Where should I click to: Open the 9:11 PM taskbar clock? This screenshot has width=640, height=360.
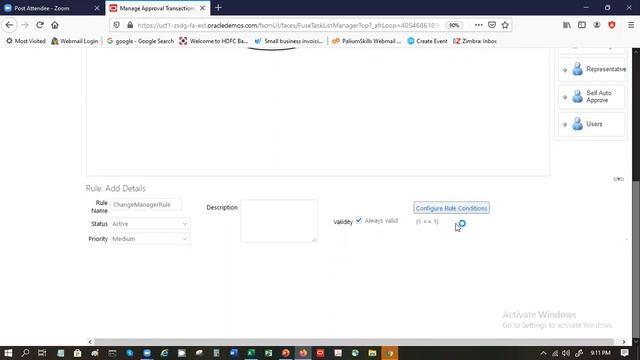click(x=600, y=353)
